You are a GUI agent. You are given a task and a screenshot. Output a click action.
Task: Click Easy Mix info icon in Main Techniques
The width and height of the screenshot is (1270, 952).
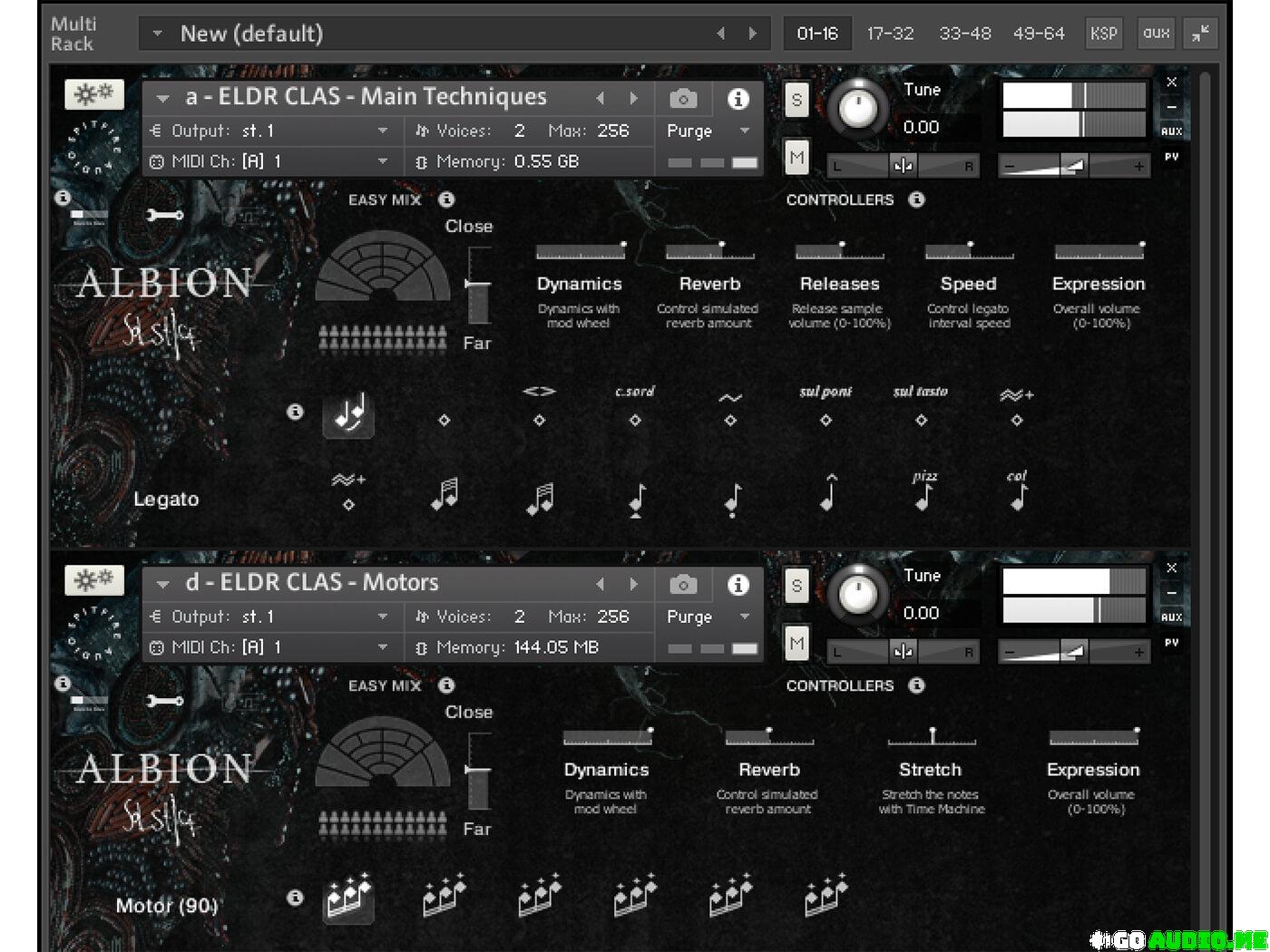446,199
